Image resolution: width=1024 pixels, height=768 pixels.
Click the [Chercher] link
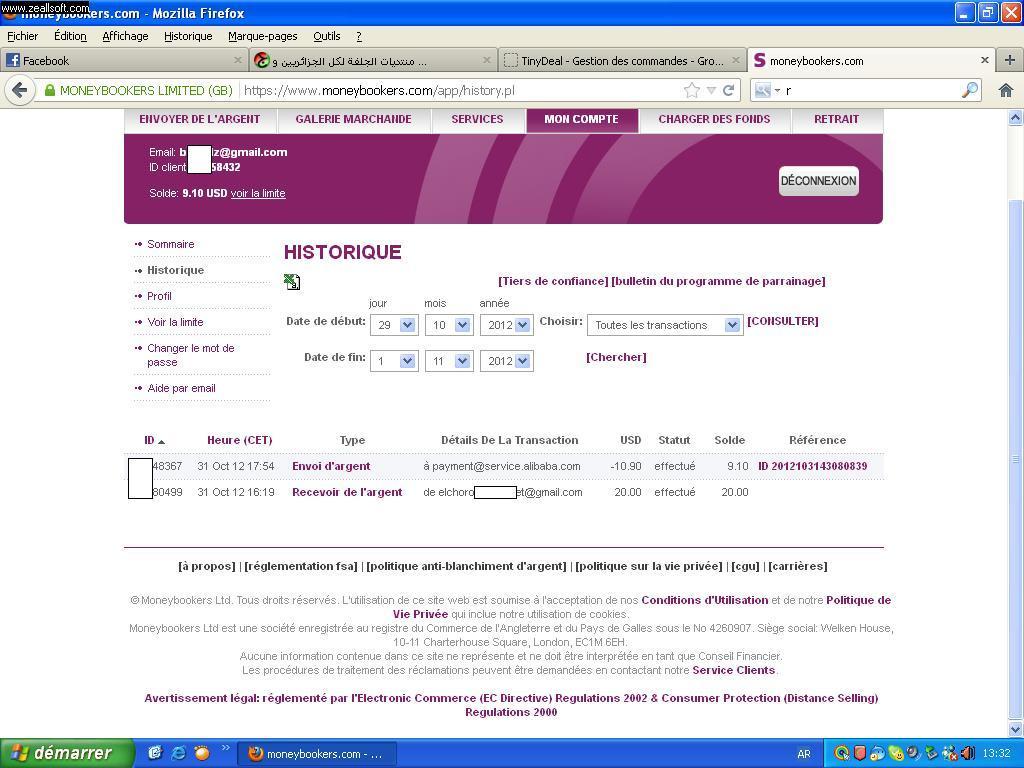tap(616, 357)
